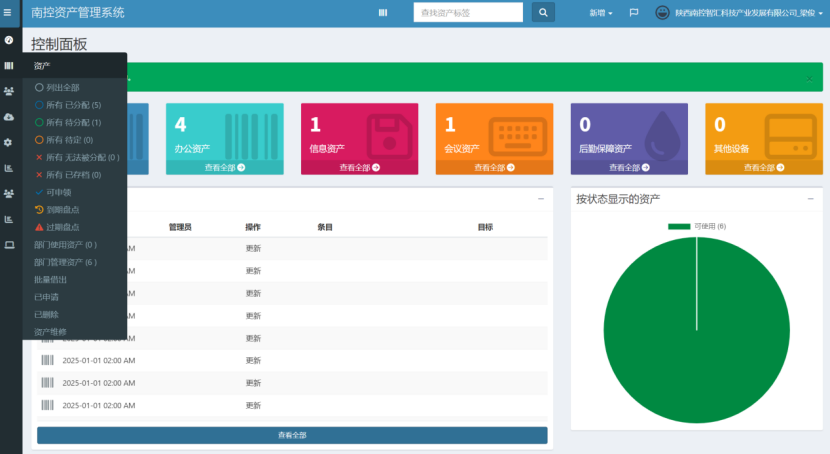Click the 查找资产标签 search field

[x=468, y=13]
